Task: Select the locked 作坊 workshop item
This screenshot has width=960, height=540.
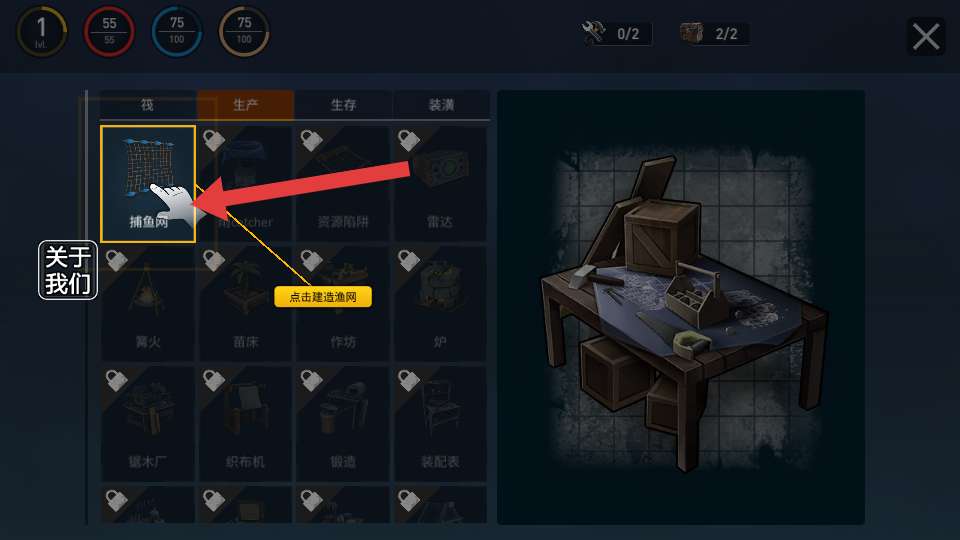Action: pyautogui.click(x=343, y=304)
